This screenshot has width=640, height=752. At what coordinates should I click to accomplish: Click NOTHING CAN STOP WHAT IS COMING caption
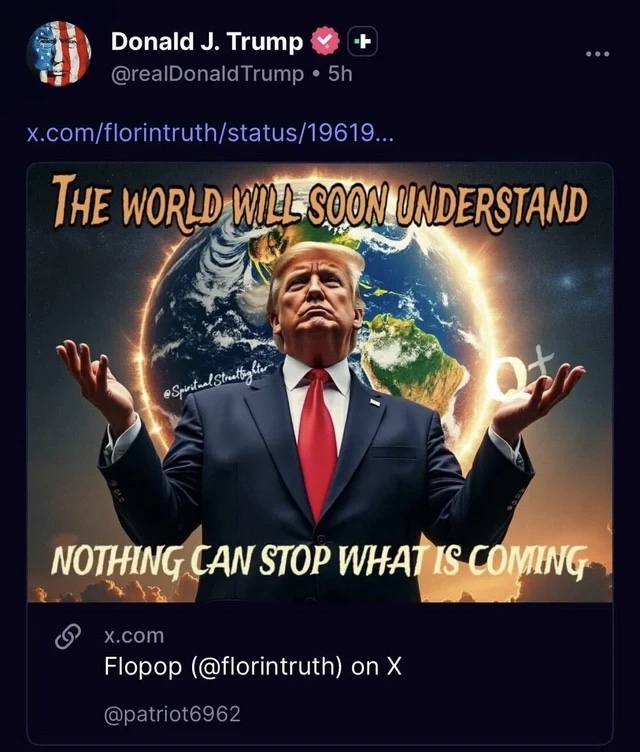[319, 560]
